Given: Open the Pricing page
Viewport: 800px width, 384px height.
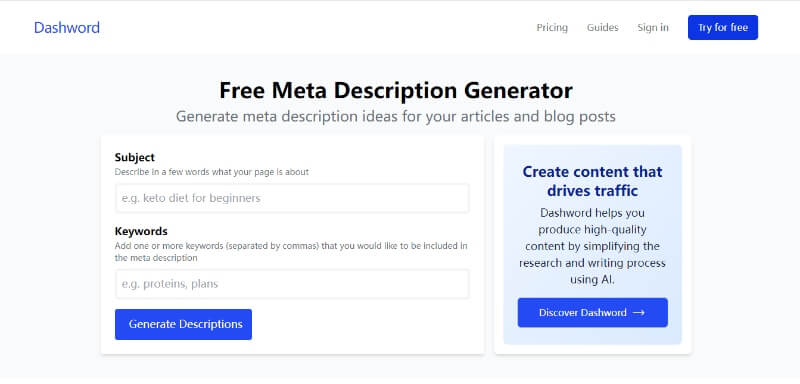Looking at the screenshot, I should [x=552, y=28].
